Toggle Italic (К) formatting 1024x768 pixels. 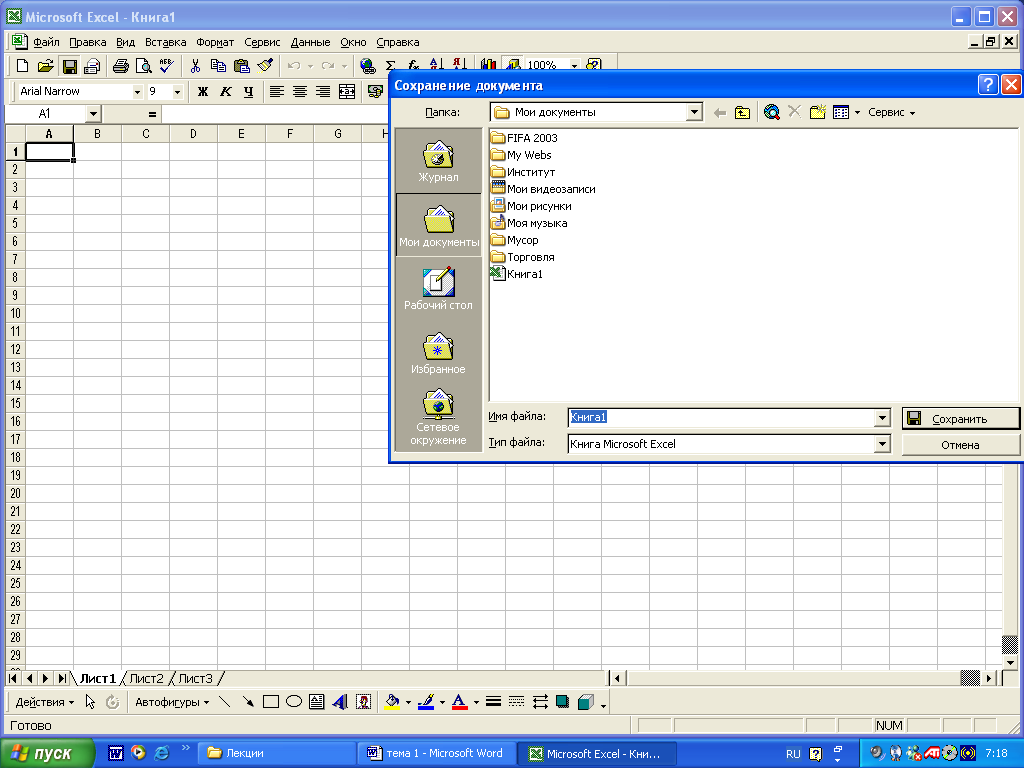pos(225,91)
